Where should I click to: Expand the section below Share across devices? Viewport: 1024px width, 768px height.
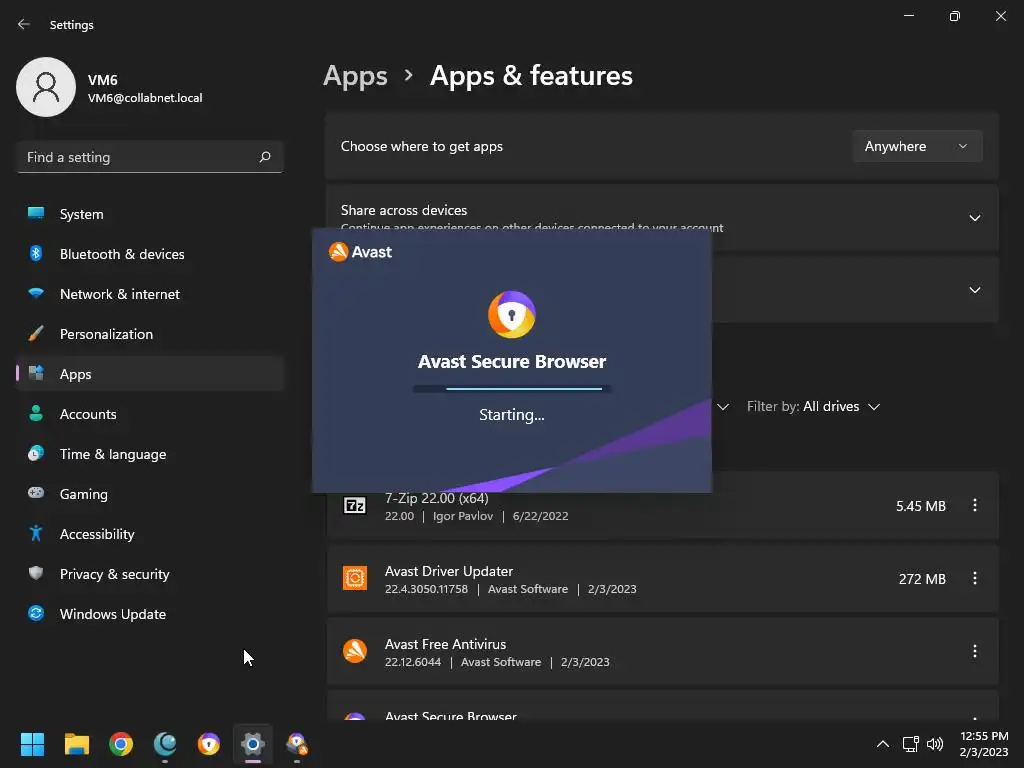[974, 290]
